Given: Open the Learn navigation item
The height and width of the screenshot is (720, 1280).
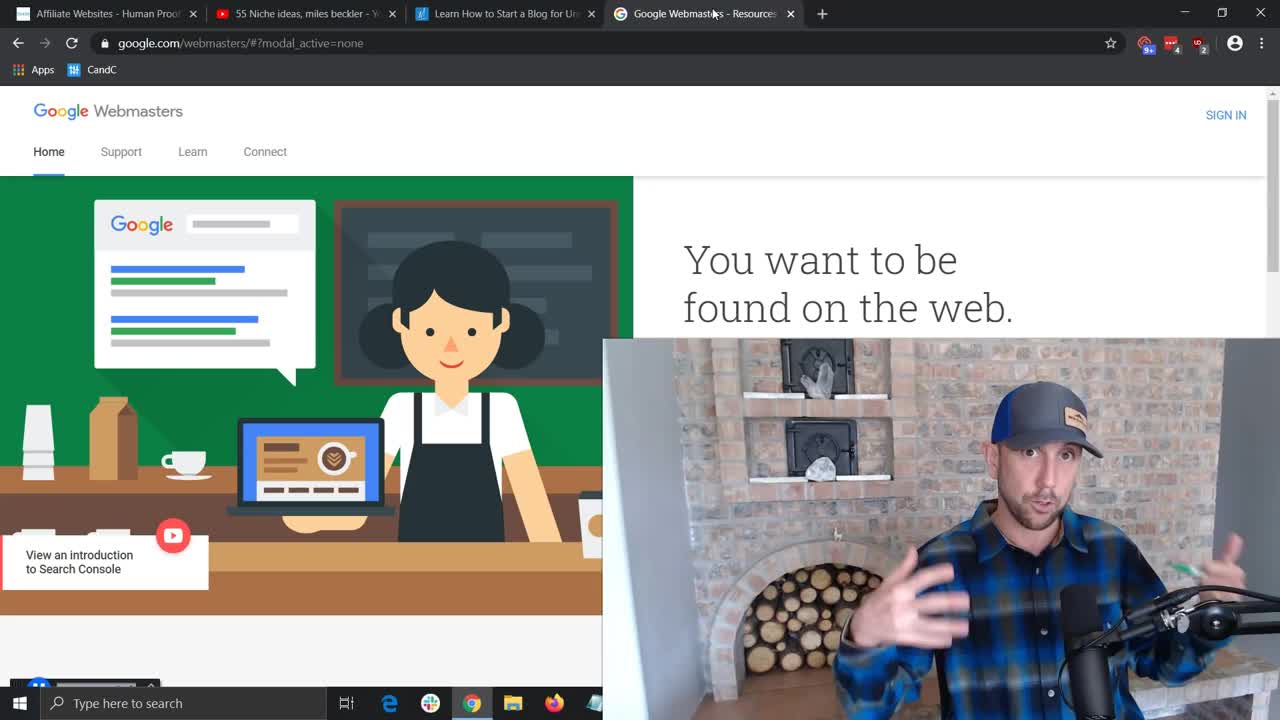Looking at the screenshot, I should (193, 152).
